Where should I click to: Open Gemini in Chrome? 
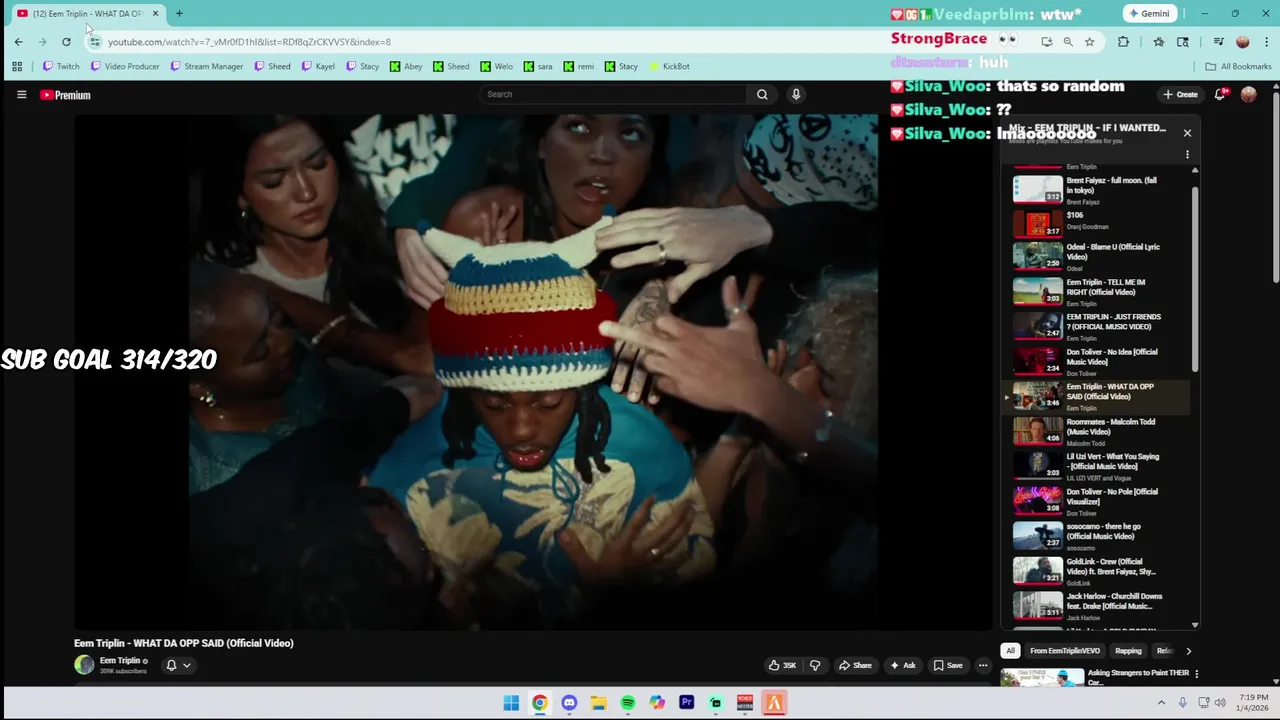(x=1148, y=13)
